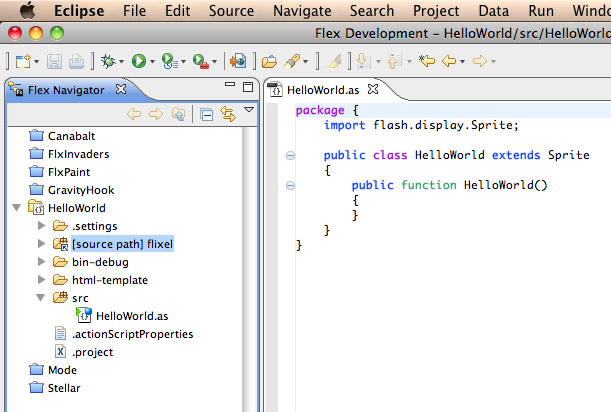Expand the bin-debug folder
611x412 pixels.
[x=41, y=262]
